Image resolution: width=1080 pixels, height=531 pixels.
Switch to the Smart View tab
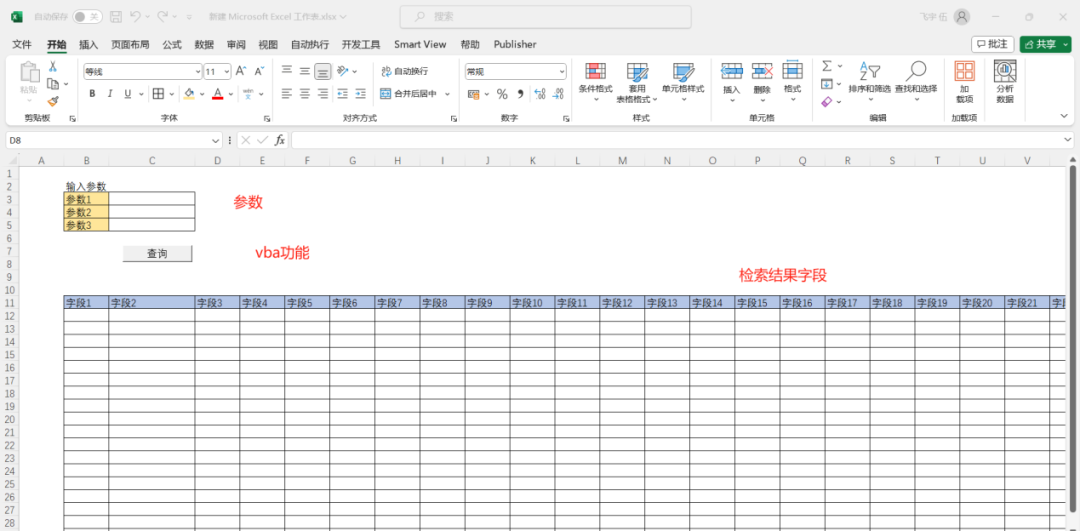(420, 44)
